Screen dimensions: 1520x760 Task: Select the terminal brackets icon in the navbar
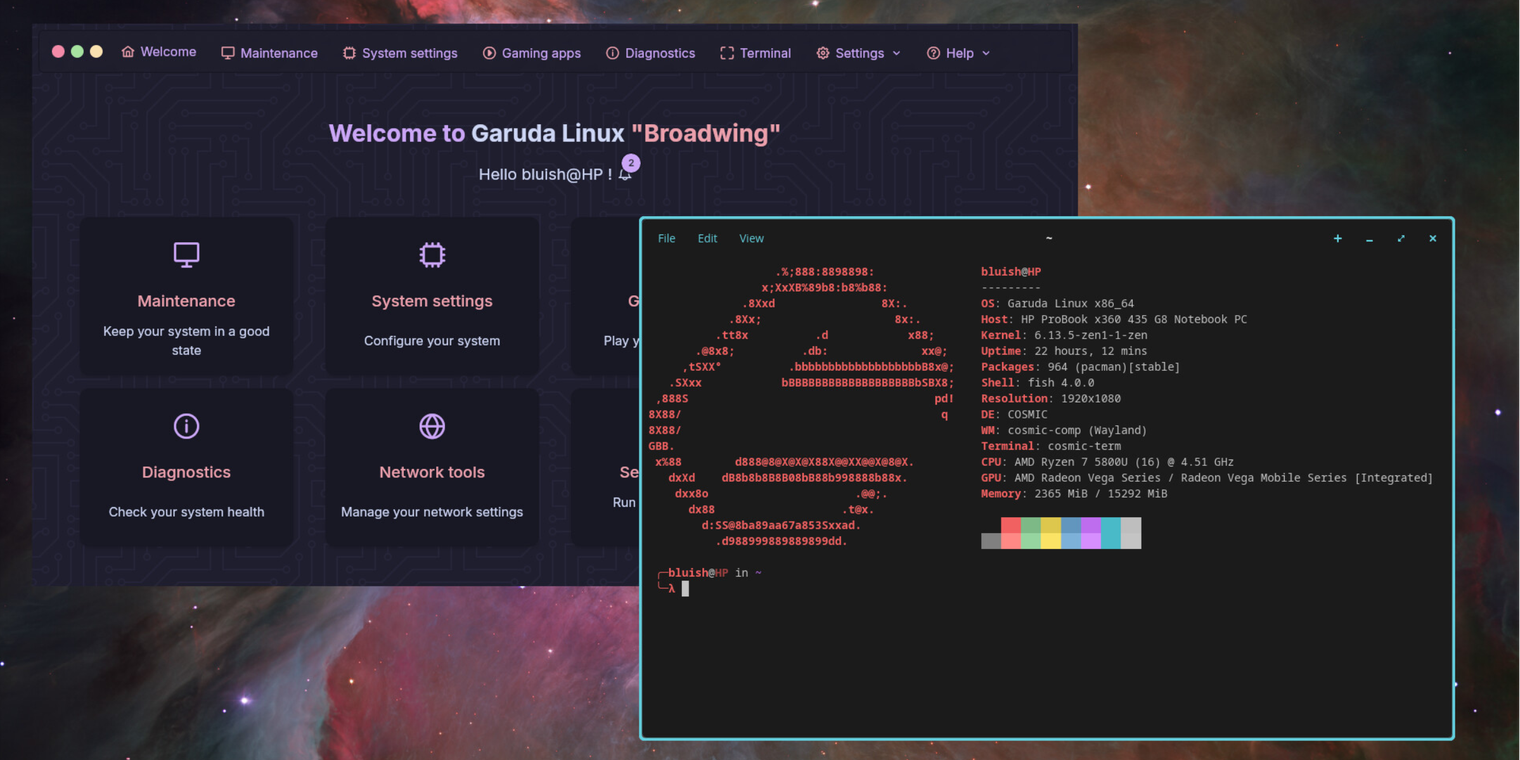click(x=727, y=52)
